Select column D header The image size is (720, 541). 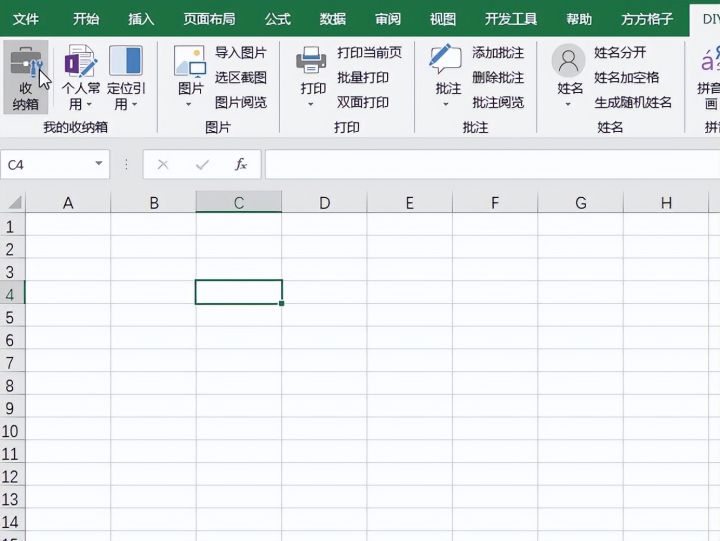324,203
